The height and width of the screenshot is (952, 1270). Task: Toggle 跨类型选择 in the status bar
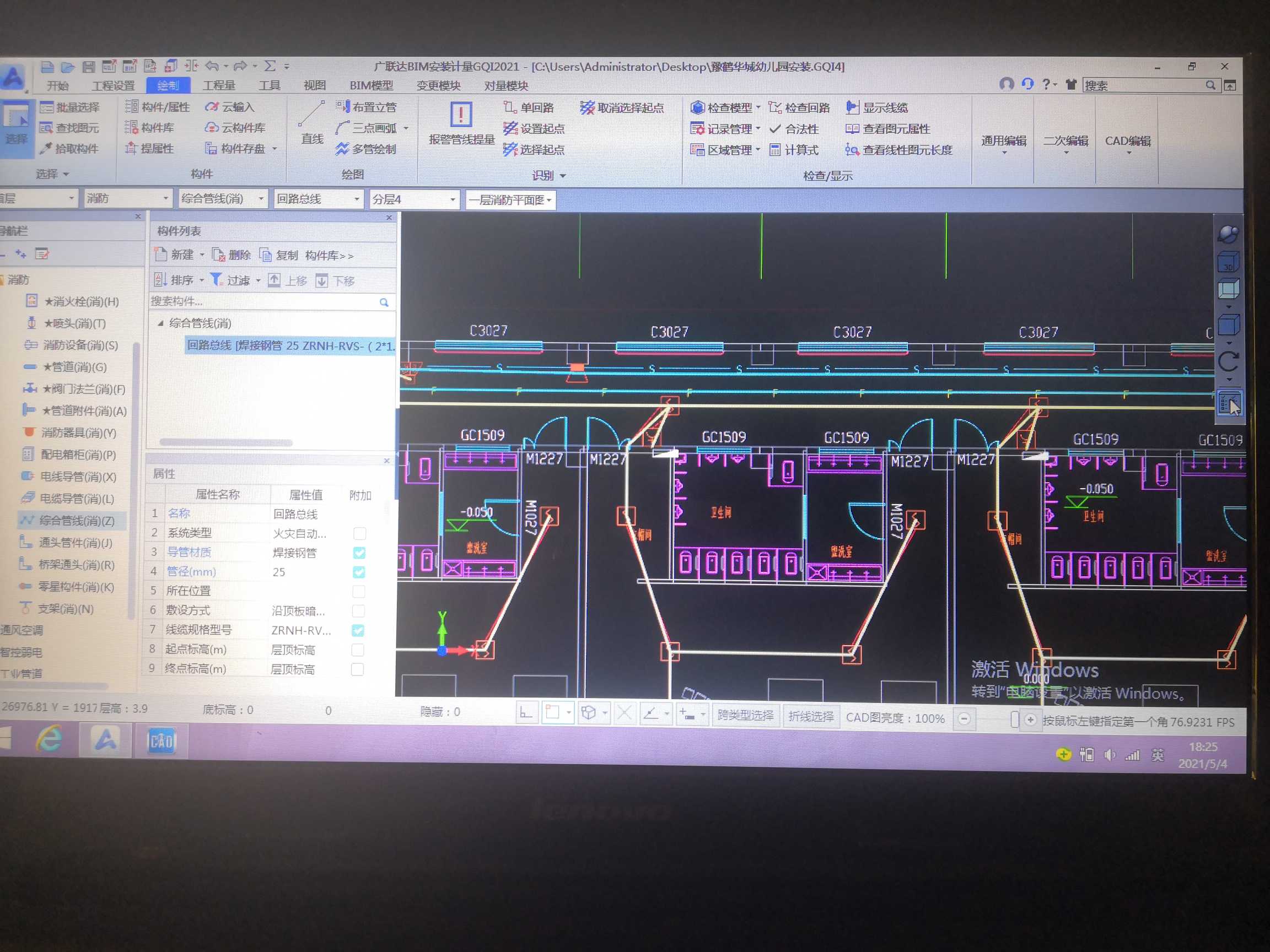pos(745,716)
